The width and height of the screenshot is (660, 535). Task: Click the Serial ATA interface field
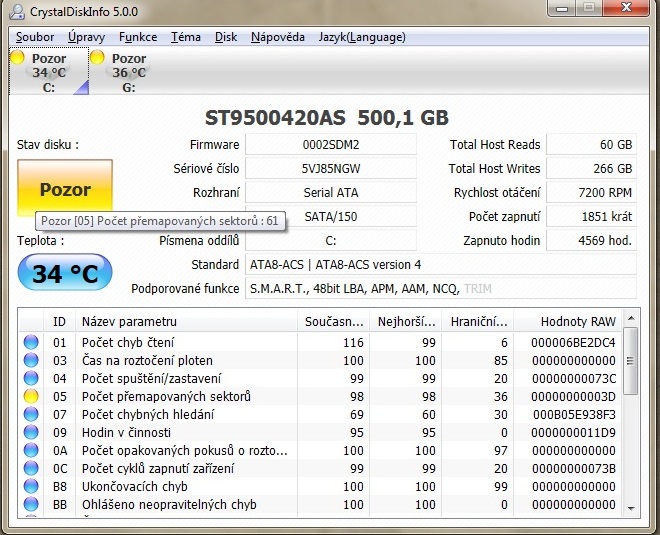331,193
